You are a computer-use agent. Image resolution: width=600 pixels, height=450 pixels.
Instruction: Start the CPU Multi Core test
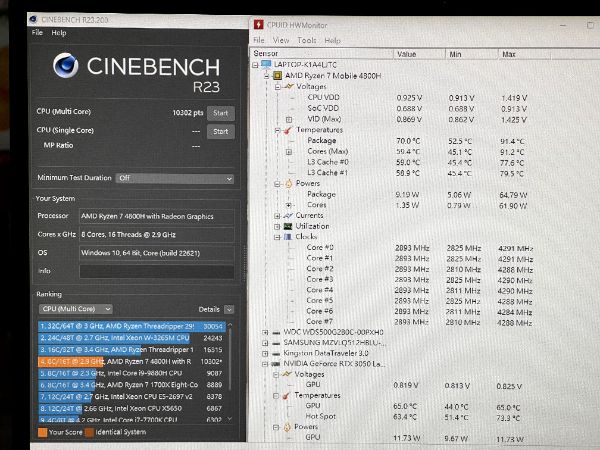[x=221, y=113]
